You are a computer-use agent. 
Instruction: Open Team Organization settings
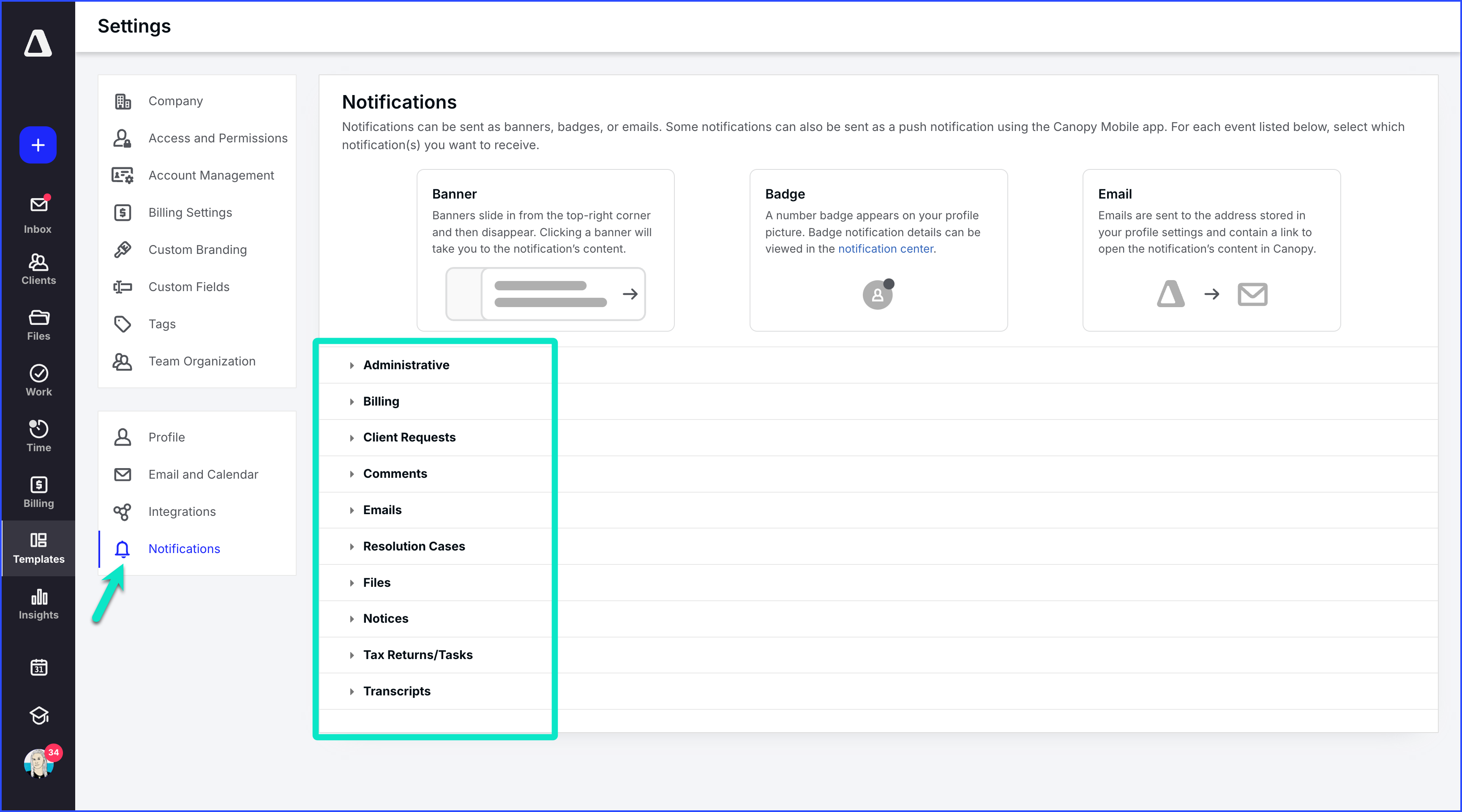(x=202, y=362)
